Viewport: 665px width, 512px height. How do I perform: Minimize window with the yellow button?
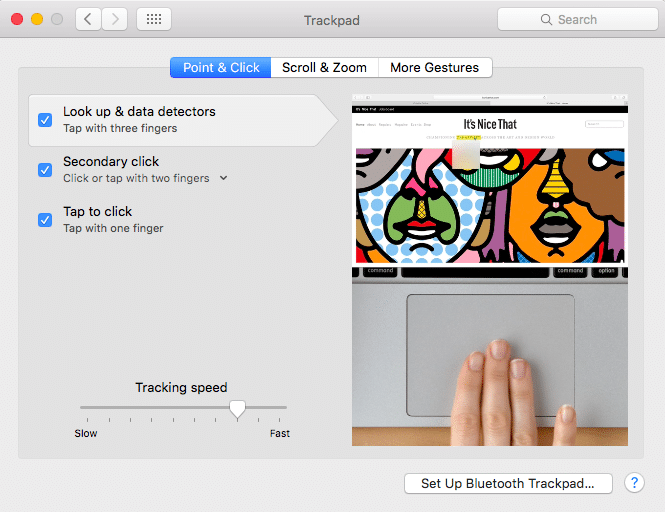coord(37,19)
